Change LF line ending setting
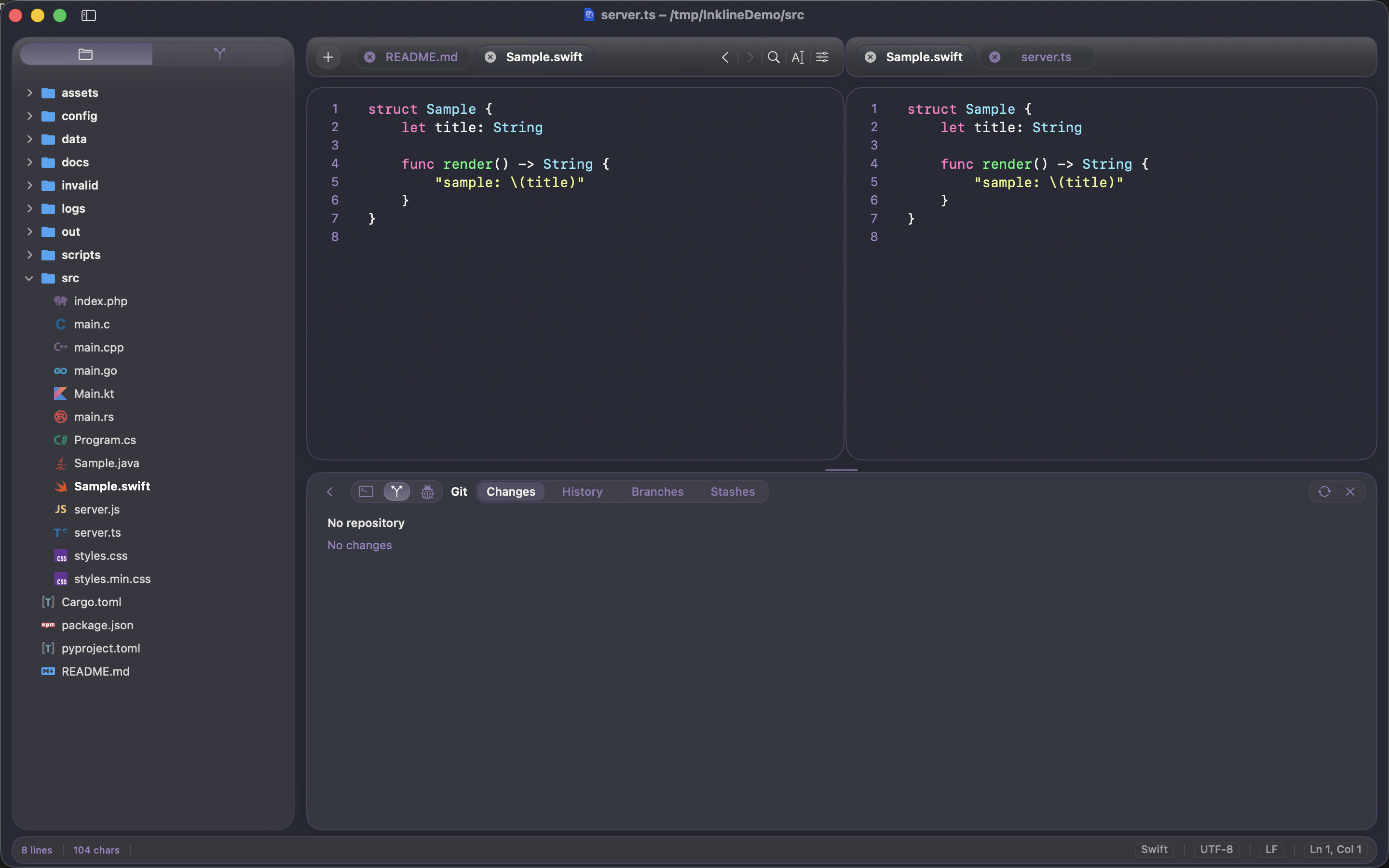Viewport: 1389px width, 868px height. click(x=1271, y=849)
